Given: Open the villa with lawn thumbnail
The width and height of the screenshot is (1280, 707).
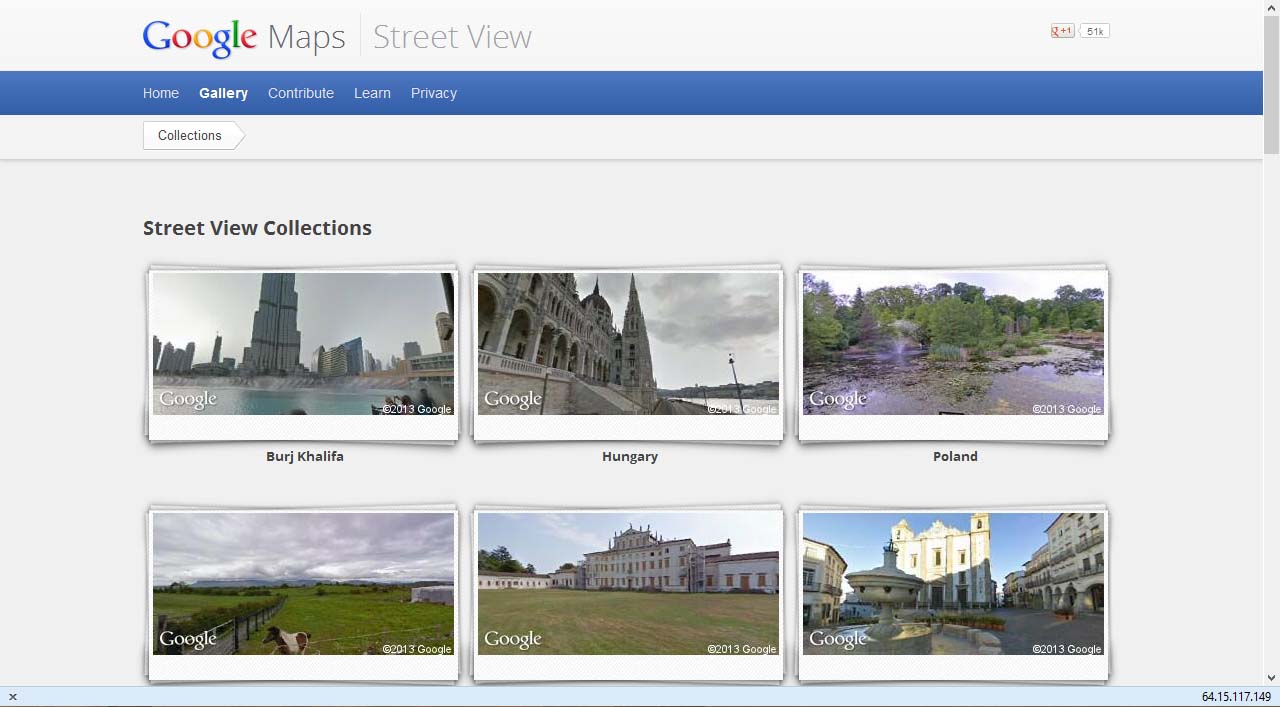Looking at the screenshot, I should [x=628, y=584].
